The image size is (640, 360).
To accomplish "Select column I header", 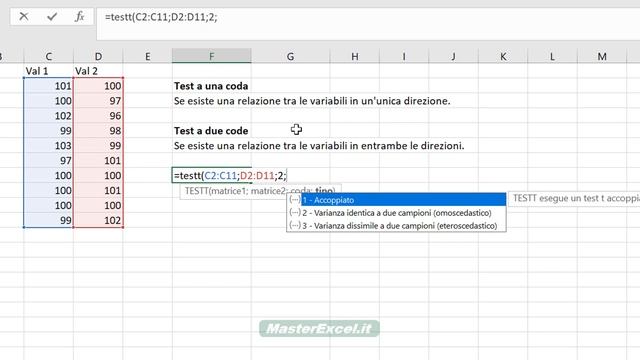I will (404, 56).
